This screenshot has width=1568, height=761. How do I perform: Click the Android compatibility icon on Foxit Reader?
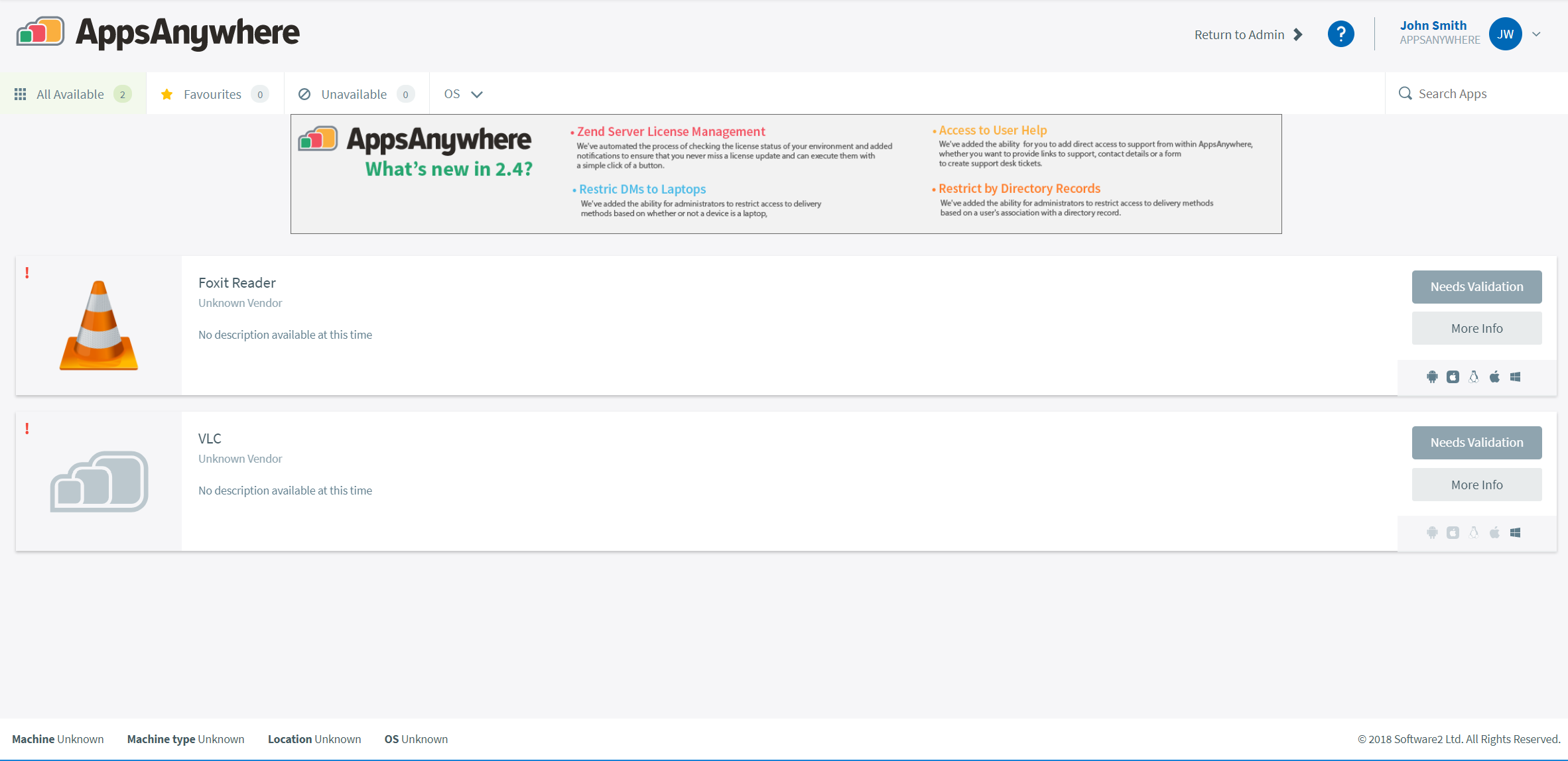[1432, 377]
